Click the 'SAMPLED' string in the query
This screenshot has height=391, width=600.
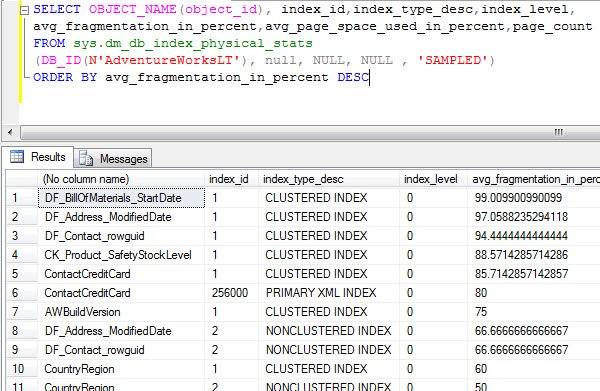coord(452,60)
